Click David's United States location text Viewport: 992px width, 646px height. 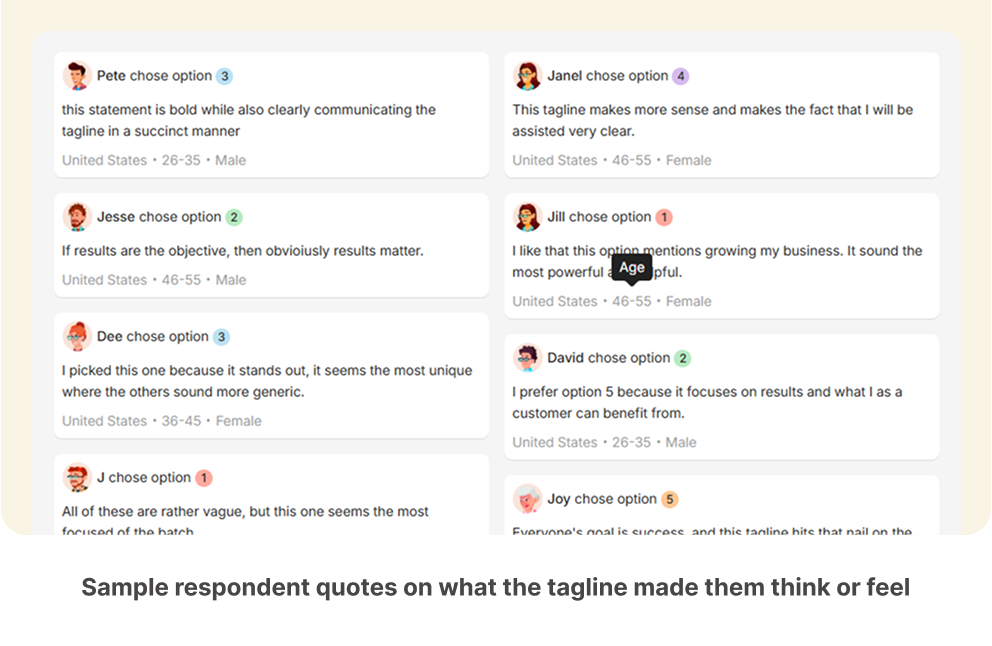click(555, 443)
